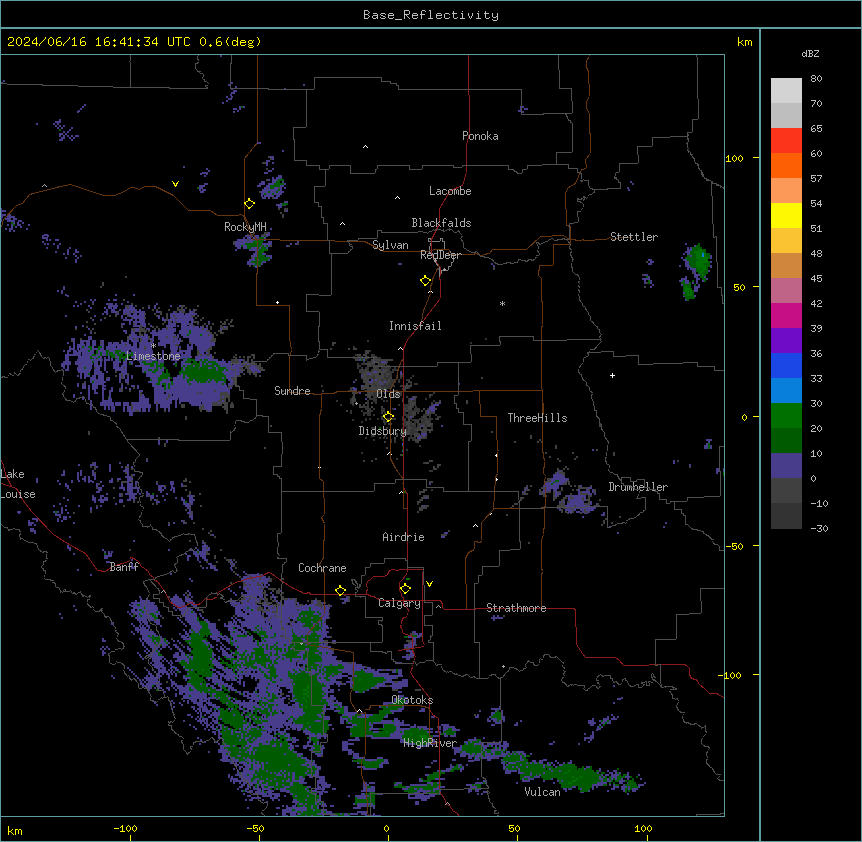This screenshot has width=862, height=842.
Task: Click the Stettler label
Action: [x=634, y=237]
